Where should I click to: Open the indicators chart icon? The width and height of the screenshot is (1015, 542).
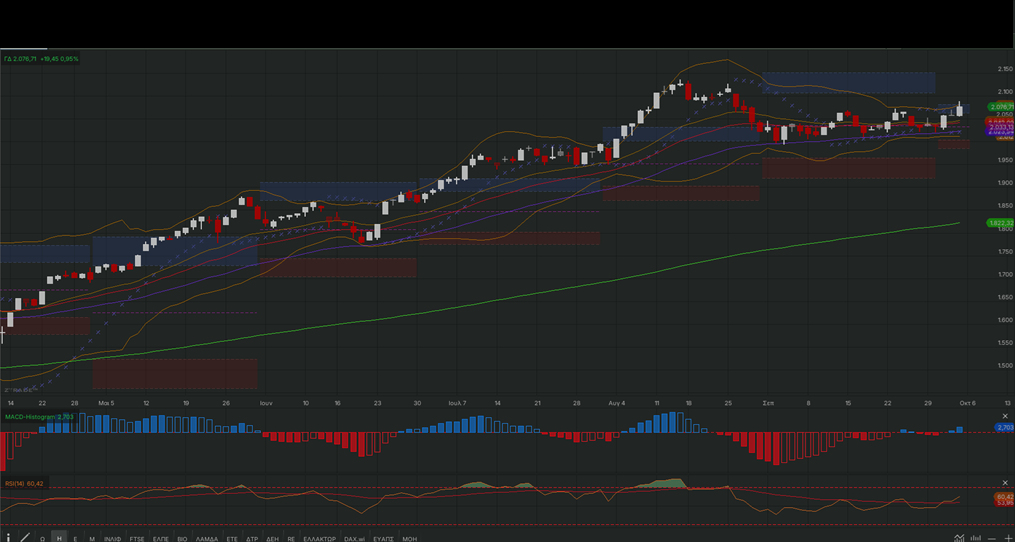click(x=959, y=537)
